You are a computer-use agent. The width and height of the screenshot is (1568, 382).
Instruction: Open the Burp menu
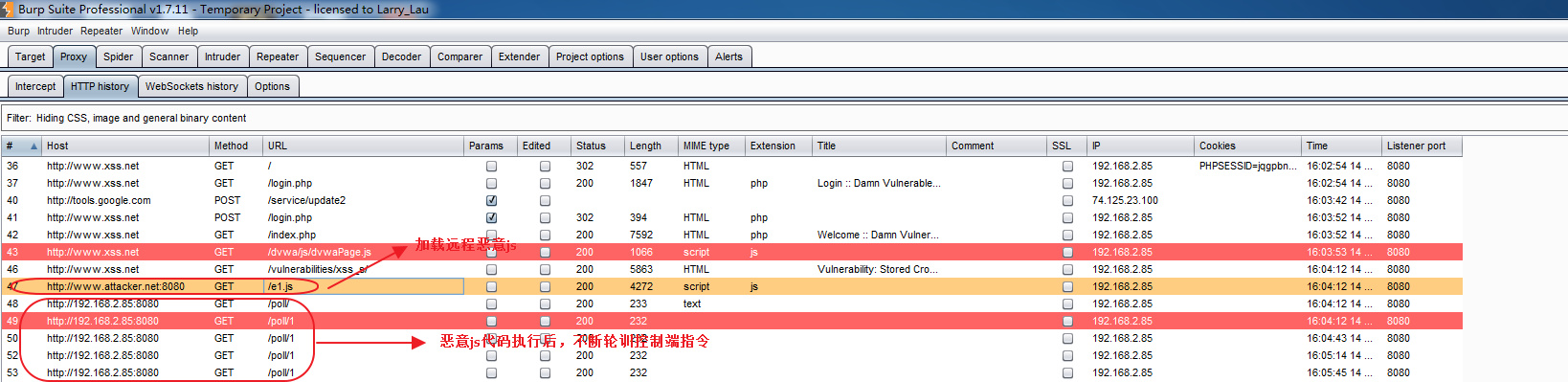click(x=18, y=31)
